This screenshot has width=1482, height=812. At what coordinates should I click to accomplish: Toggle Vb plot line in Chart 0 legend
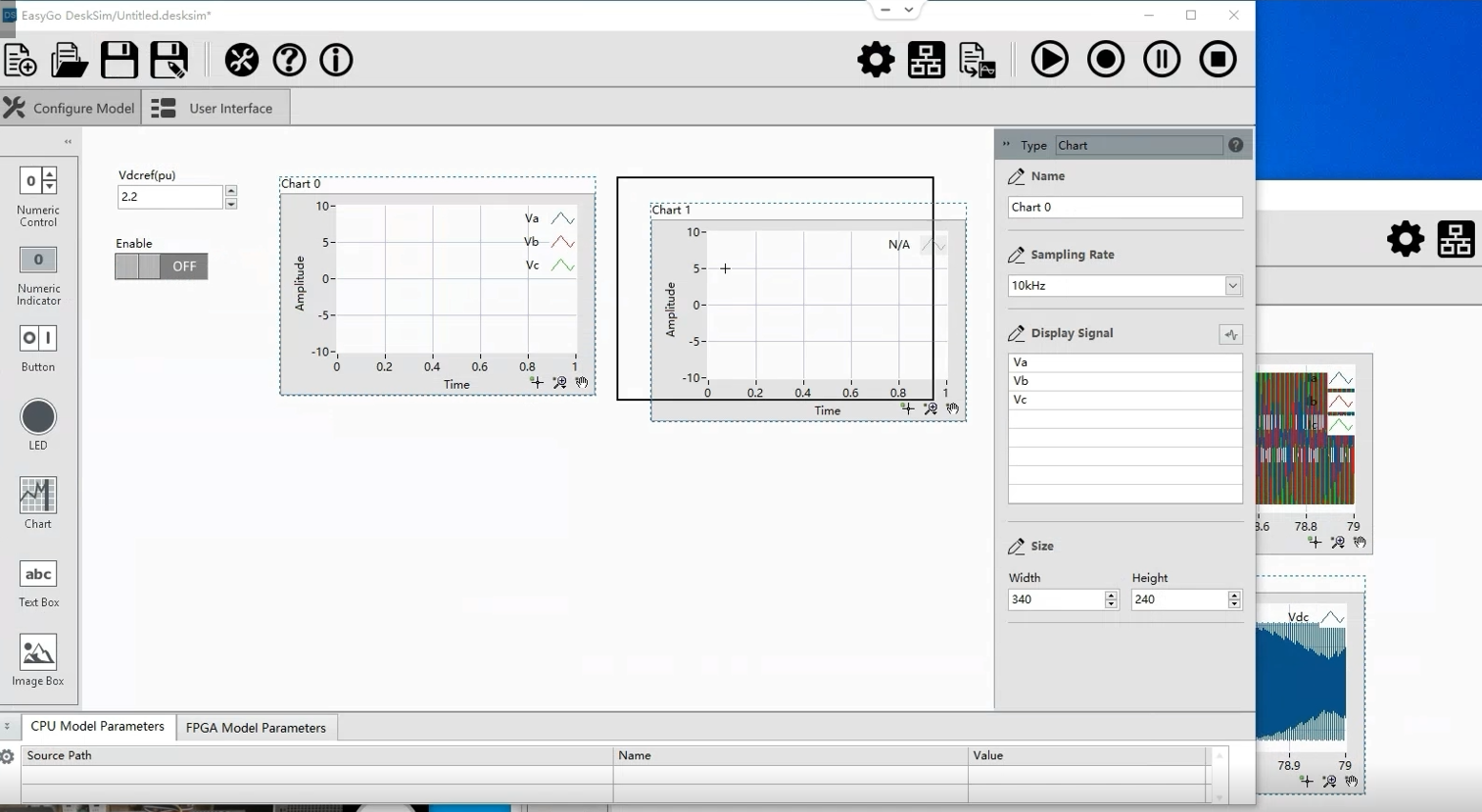coord(562,242)
